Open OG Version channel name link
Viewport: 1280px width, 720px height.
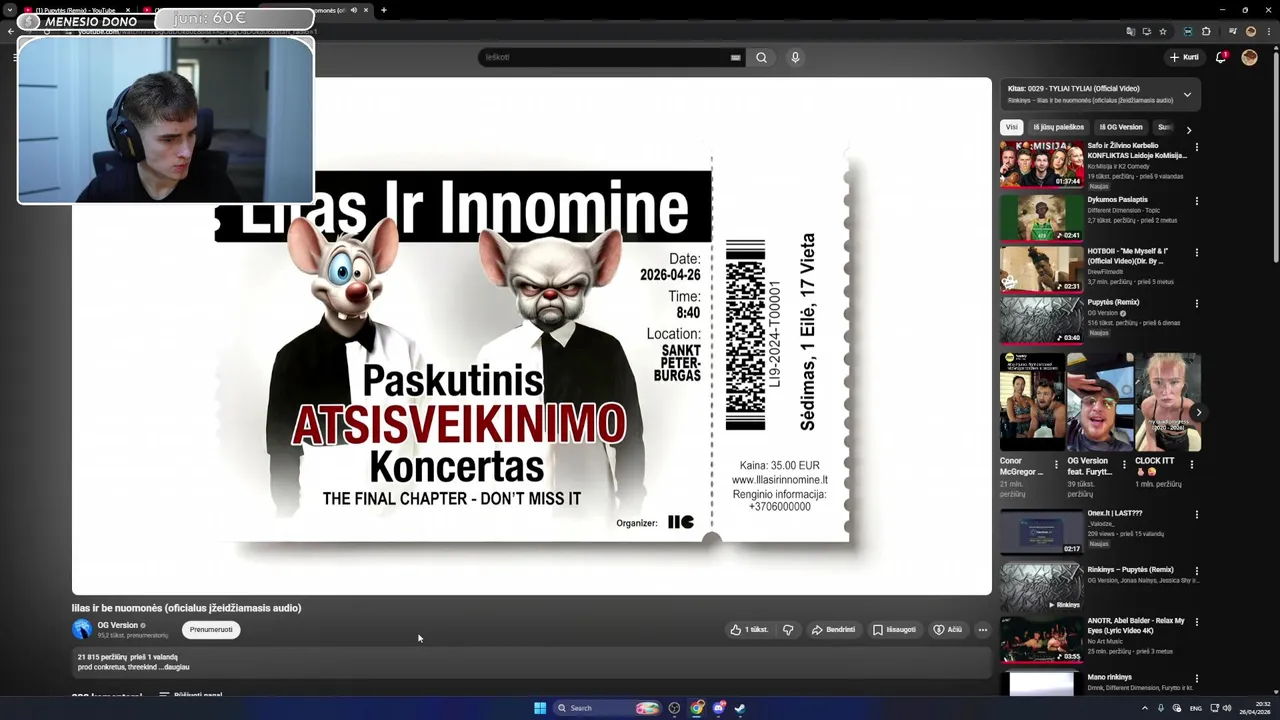pos(118,625)
